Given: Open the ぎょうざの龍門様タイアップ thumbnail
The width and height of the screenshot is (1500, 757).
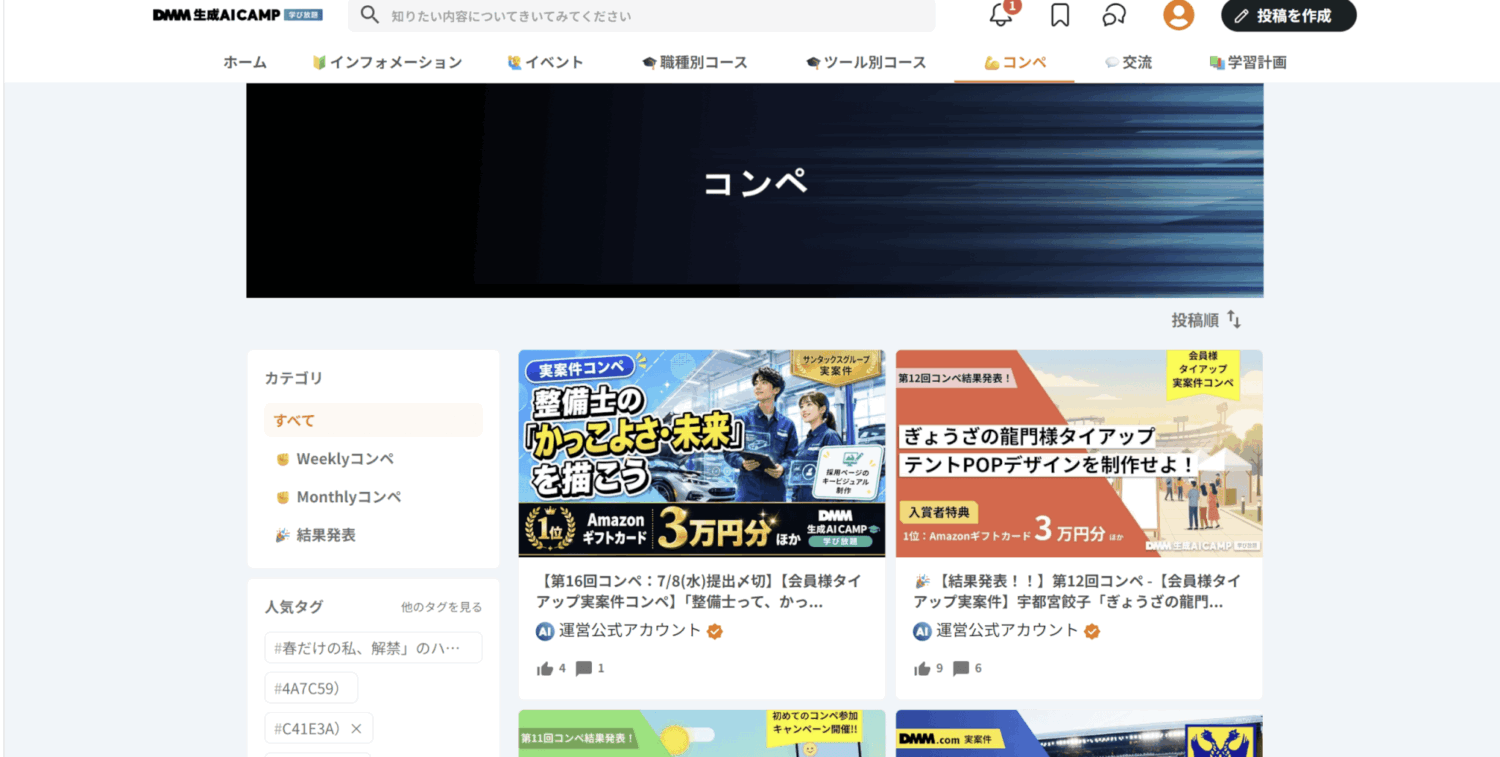Looking at the screenshot, I should tap(1079, 453).
